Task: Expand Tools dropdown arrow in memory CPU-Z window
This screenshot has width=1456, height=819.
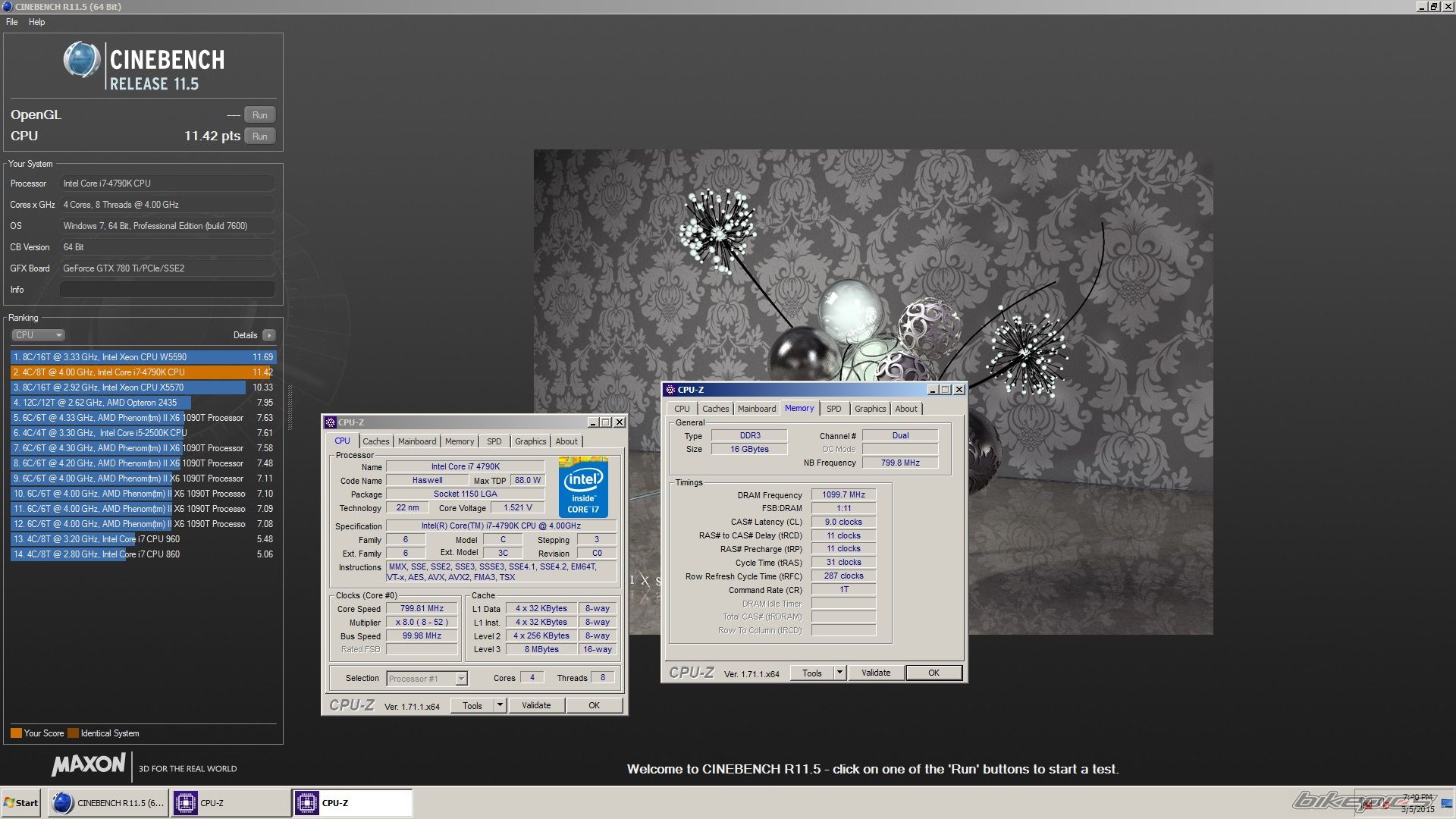Action: click(x=839, y=673)
